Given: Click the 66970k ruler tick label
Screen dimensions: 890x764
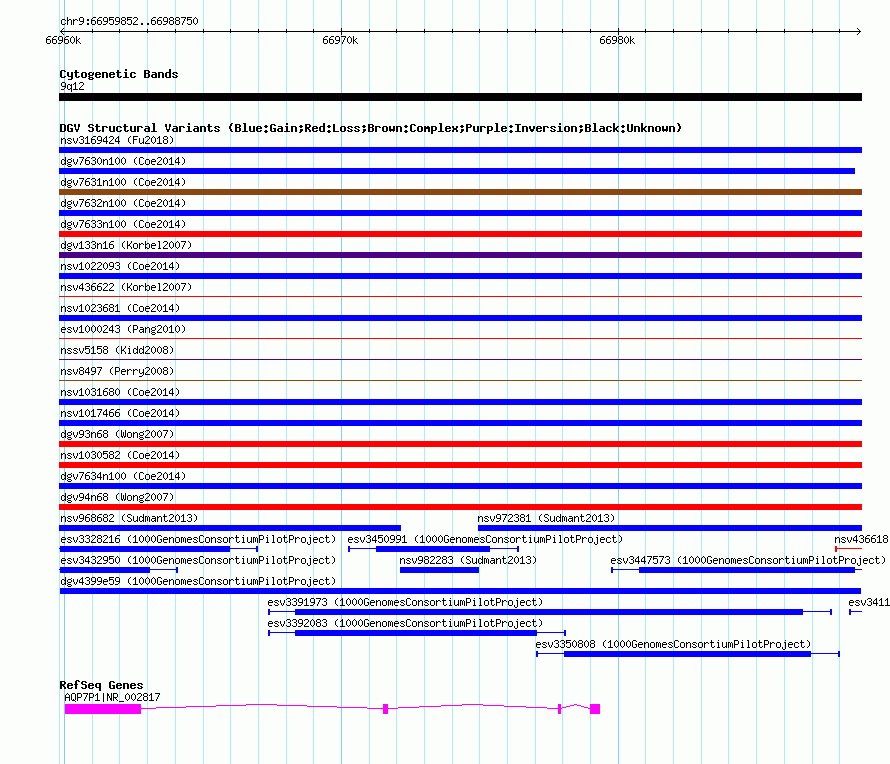Looking at the screenshot, I should (x=340, y=40).
